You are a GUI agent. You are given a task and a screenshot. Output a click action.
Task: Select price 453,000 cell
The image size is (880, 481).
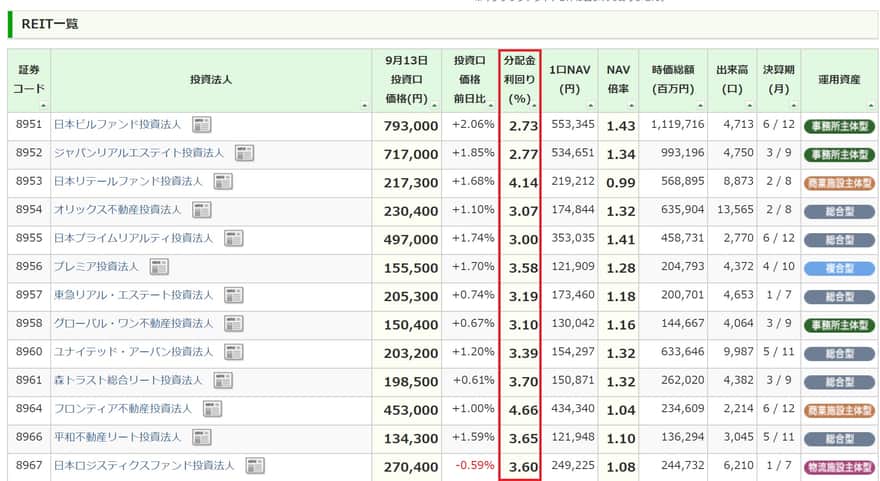point(407,410)
